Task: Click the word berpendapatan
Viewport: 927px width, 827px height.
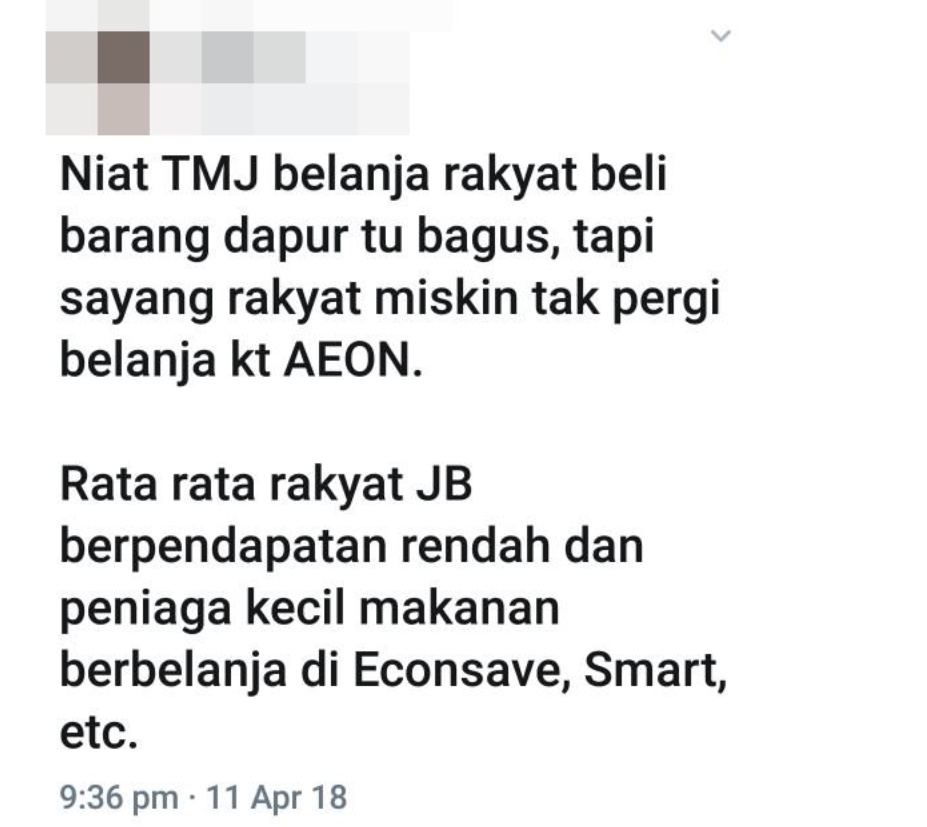Action: click(x=223, y=549)
